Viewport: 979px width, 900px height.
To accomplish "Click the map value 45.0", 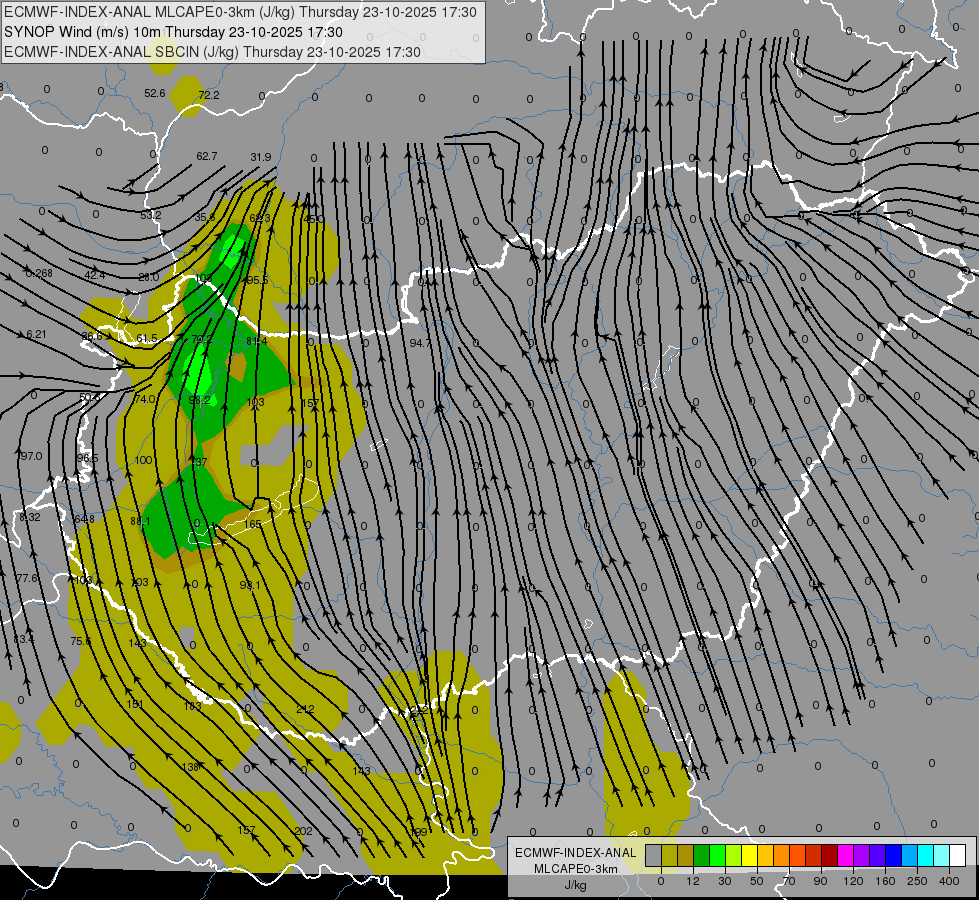I will pos(313,219).
